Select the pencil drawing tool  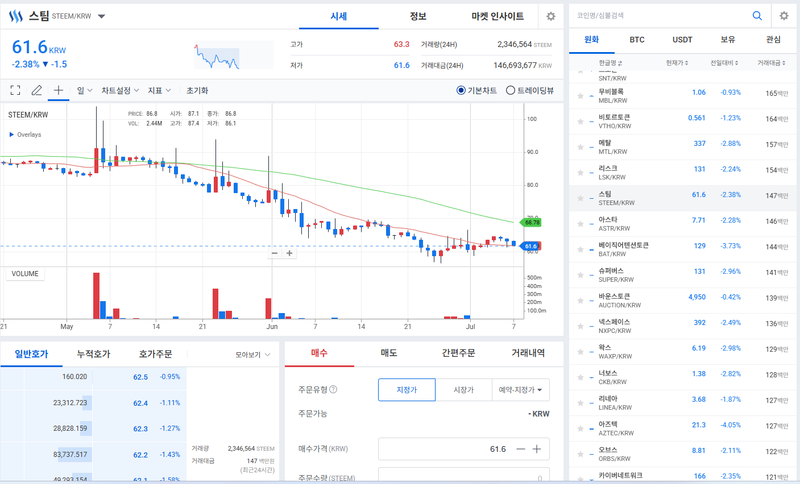[37, 90]
